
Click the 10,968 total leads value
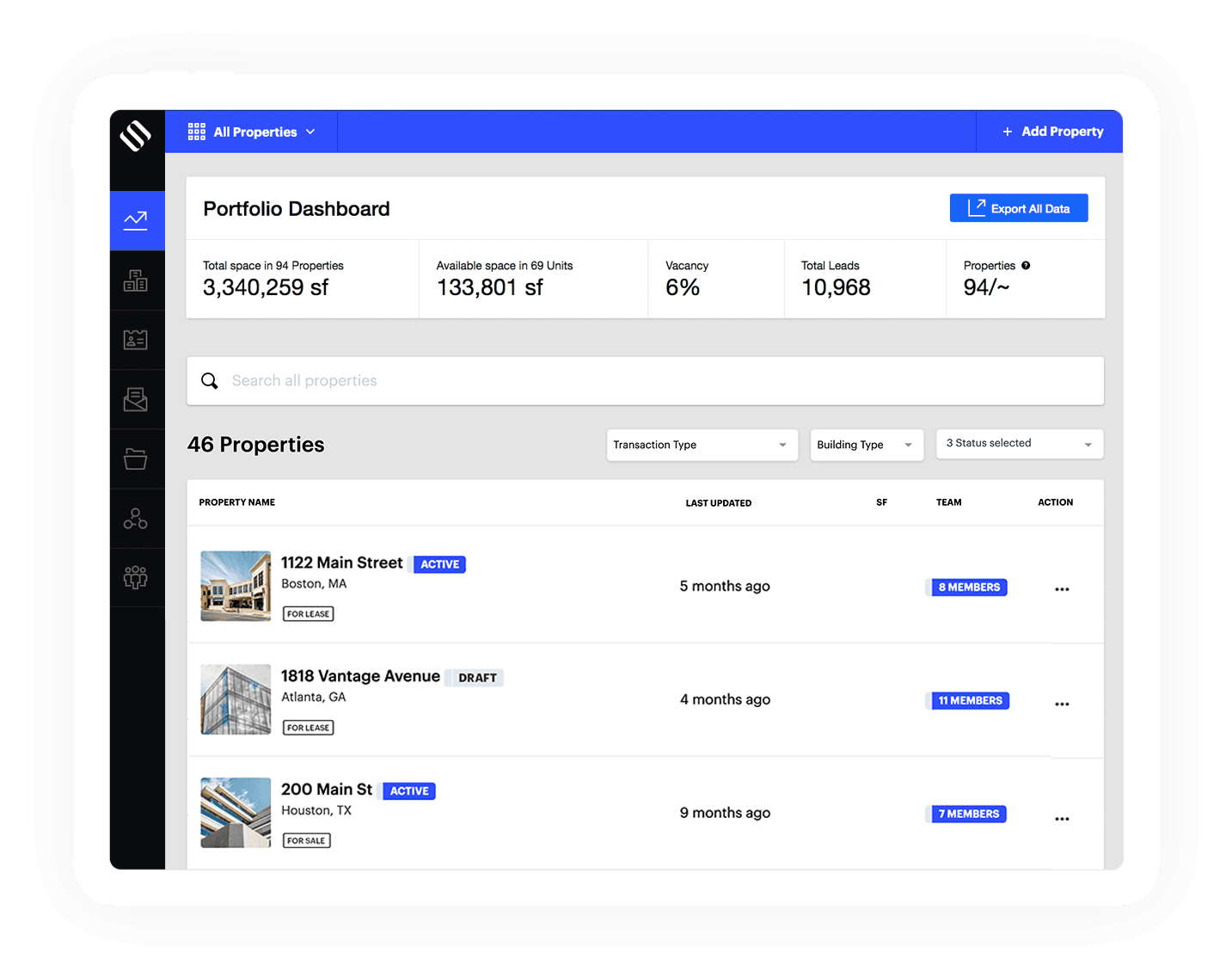click(x=836, y=287)
